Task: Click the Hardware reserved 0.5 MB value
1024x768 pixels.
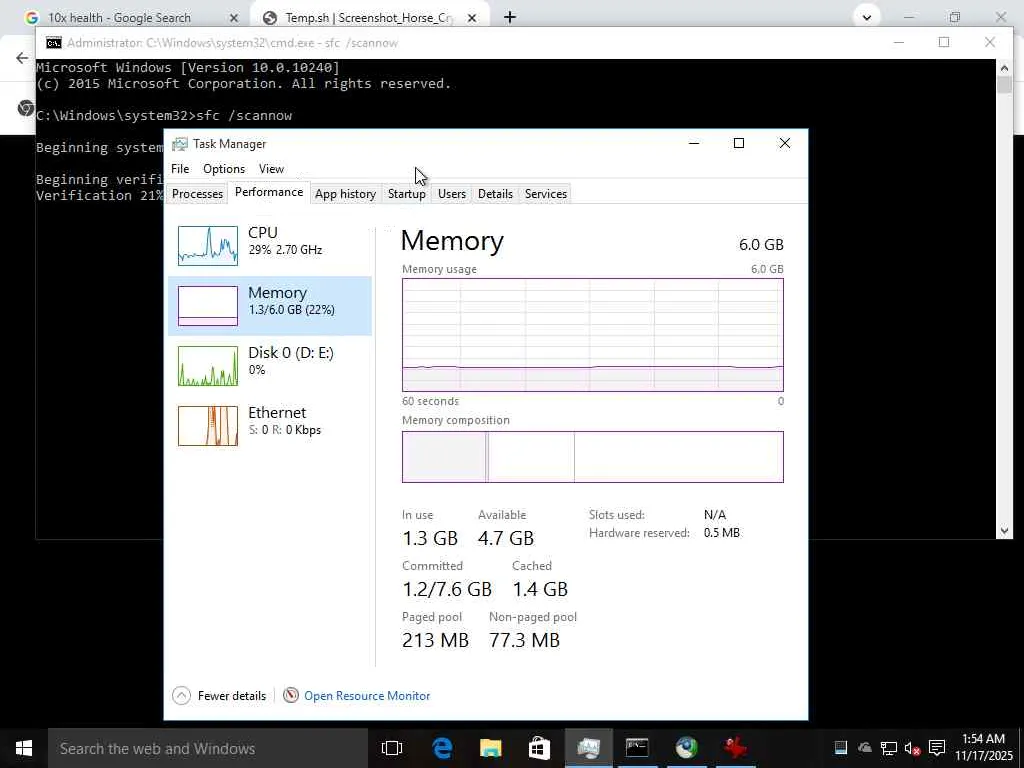Action: pyautogui.click(x=722, y=533)
